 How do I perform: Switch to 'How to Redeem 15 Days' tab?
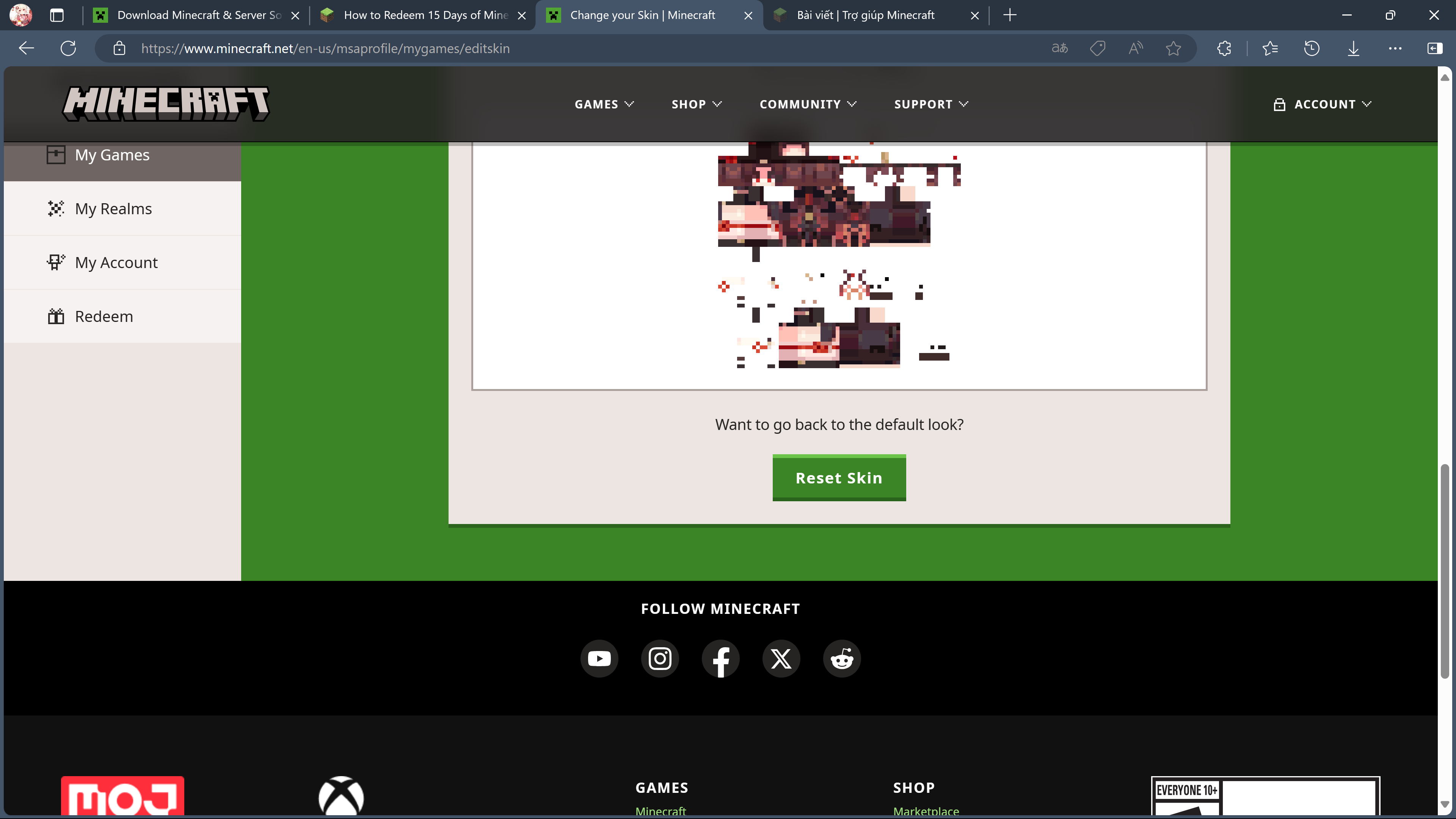click(425, 15)
